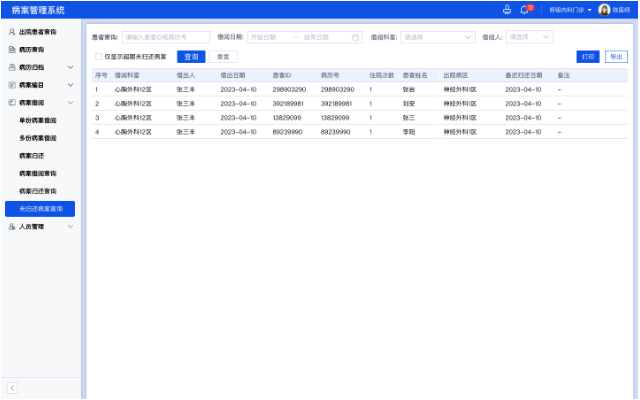640x400 pixels.
Task: Click the 人员管理 icon in the sidebar
Action: (x=11, y=227)
